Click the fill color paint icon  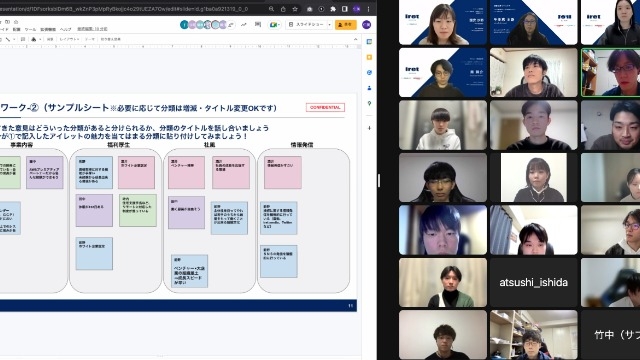pos(33,39)
